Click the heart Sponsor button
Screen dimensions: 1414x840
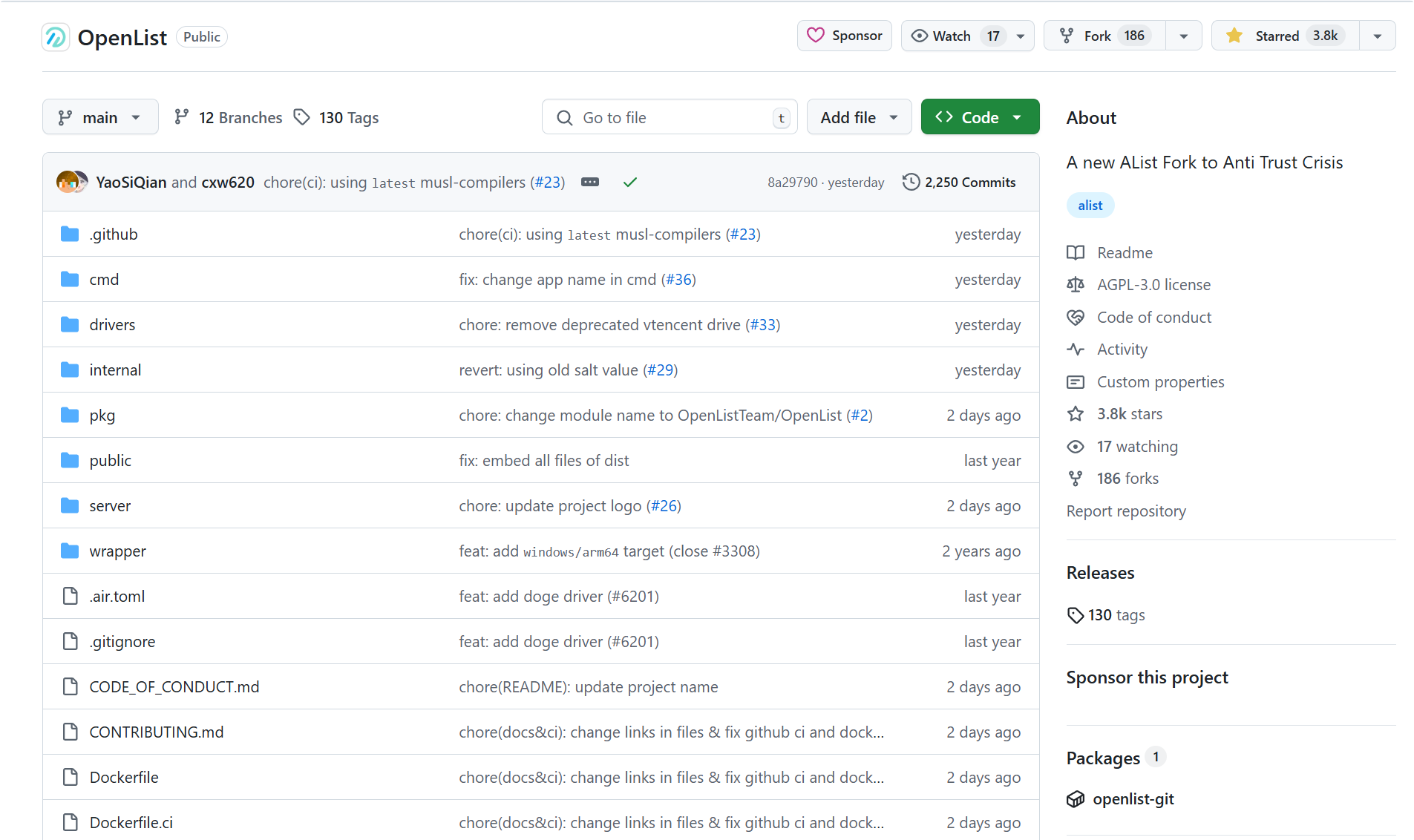point(845,36)
